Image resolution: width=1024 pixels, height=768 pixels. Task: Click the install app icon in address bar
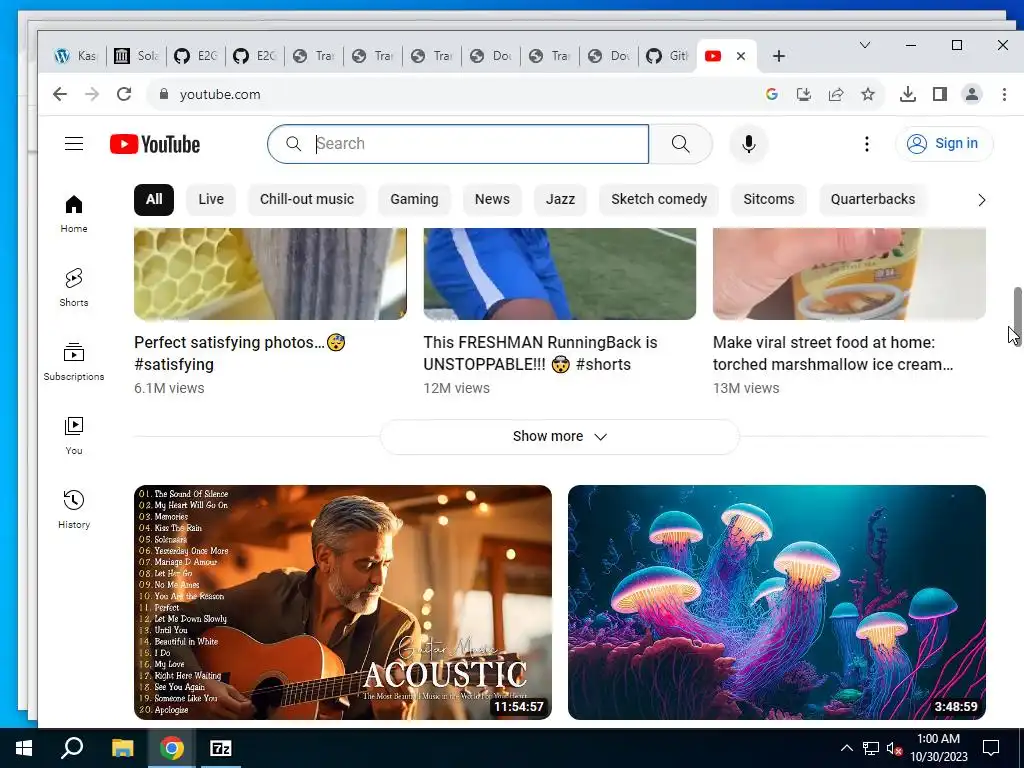point(804,94)
